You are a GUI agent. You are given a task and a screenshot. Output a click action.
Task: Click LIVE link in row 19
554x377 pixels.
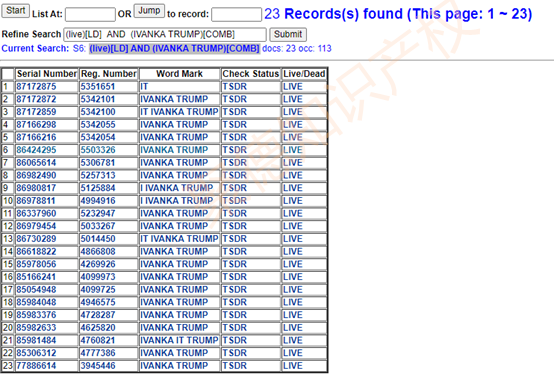coord(293,315)
